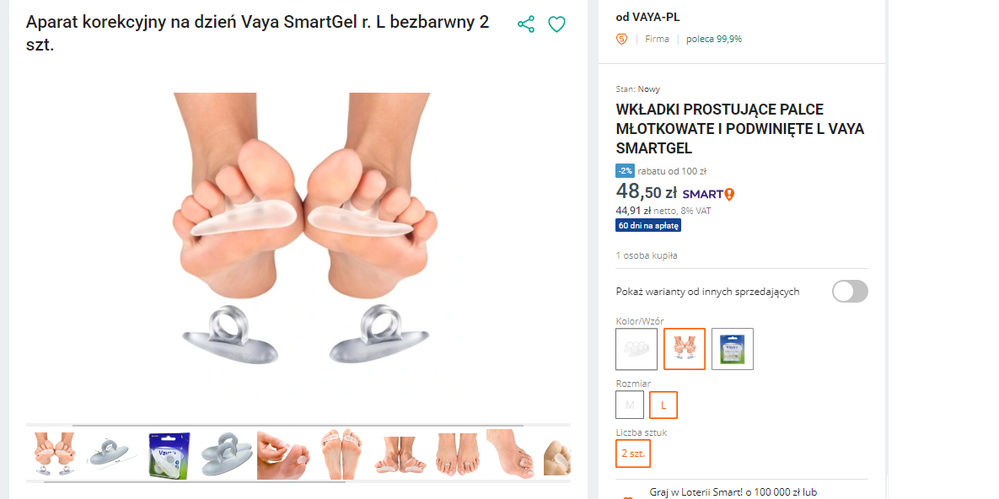Click the orange Super Seller badge icon
The image size is (999, 499).
(x=622, y=39)
